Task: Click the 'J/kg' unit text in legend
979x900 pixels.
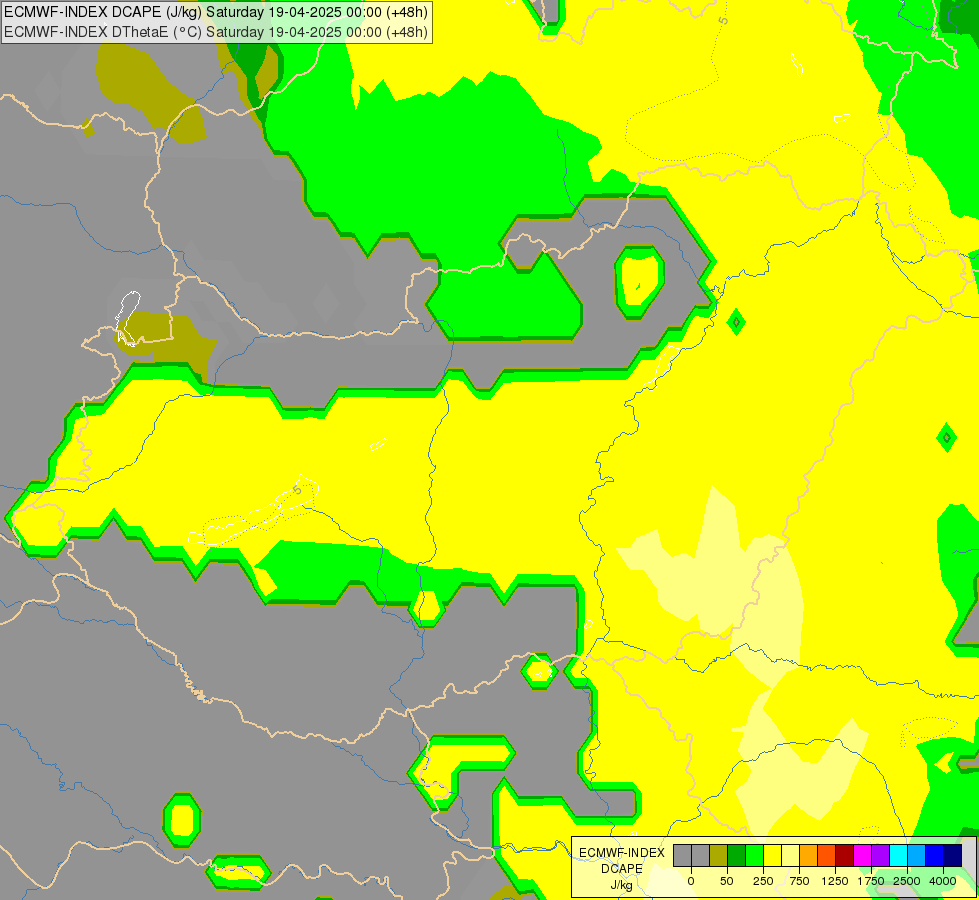Action: (x=622, y=885)
